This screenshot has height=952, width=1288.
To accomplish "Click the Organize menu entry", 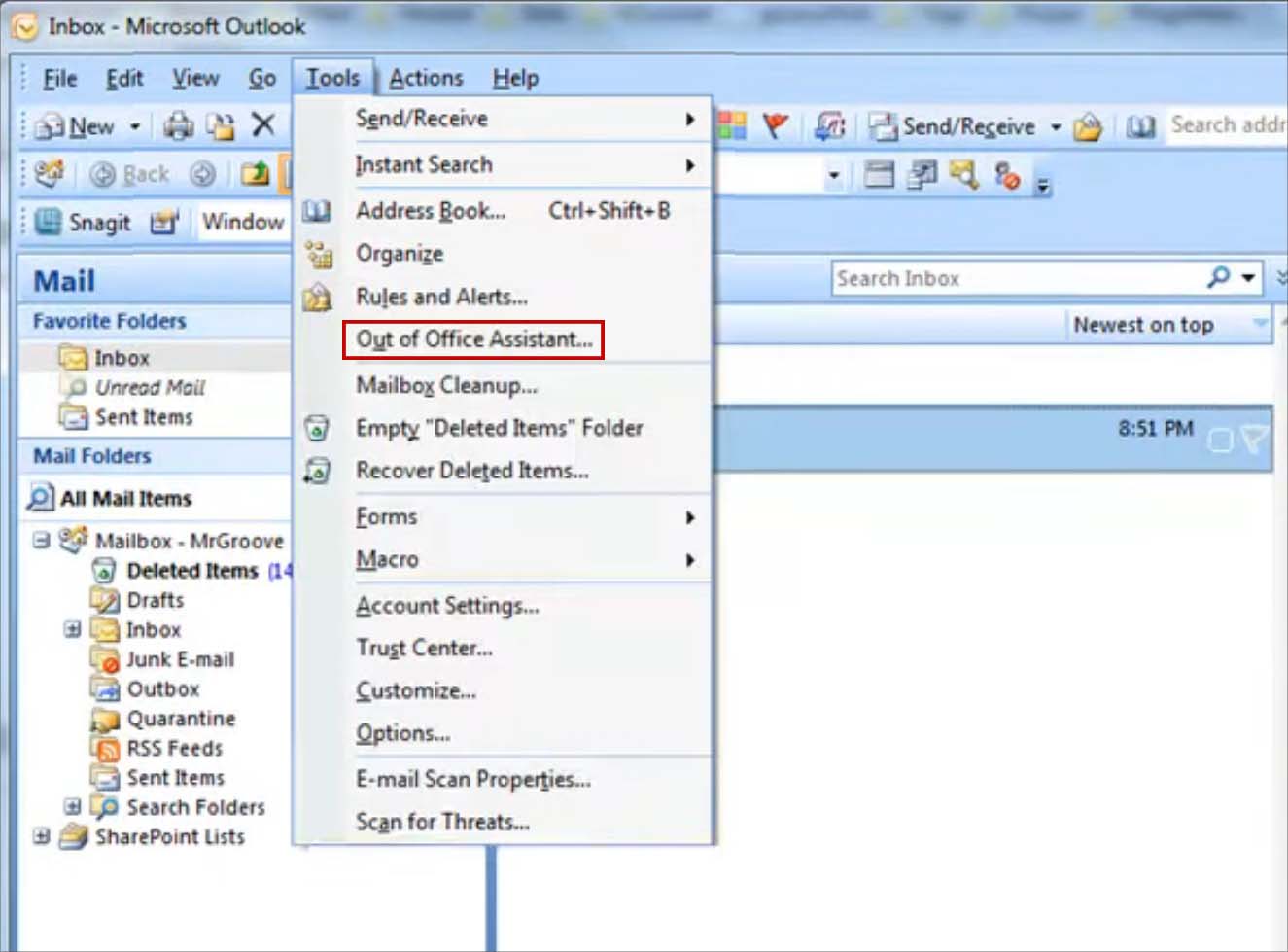I will [x=504, y=253].
